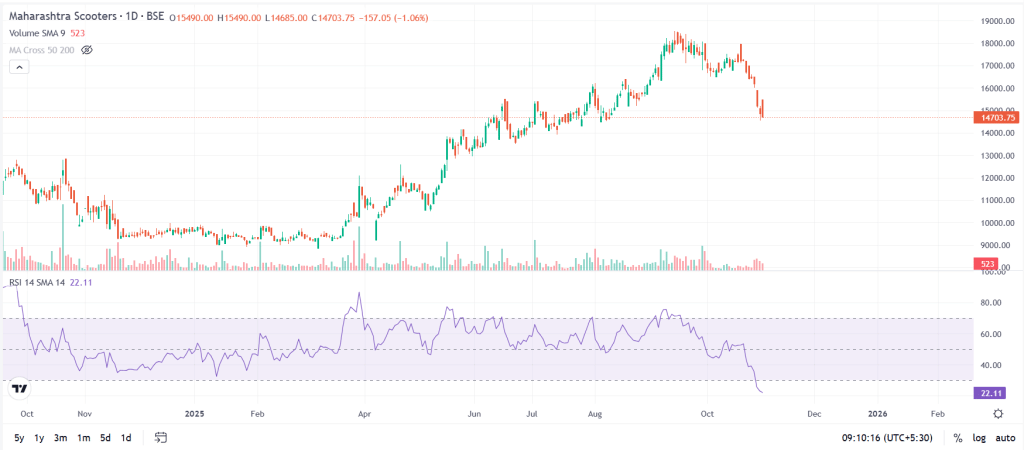Toggle log scale mode
1024x450 pixels.
click(x=977, y=438)
